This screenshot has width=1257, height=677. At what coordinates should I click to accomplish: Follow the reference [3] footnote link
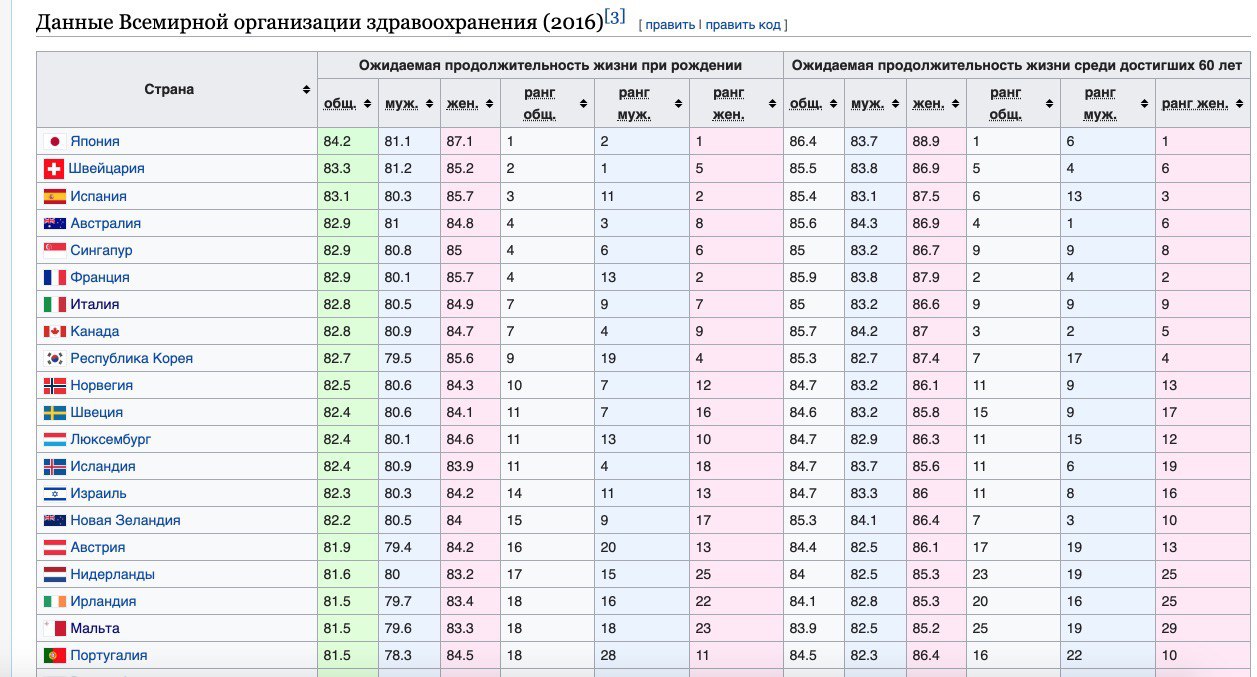click(x=615, y=16)
